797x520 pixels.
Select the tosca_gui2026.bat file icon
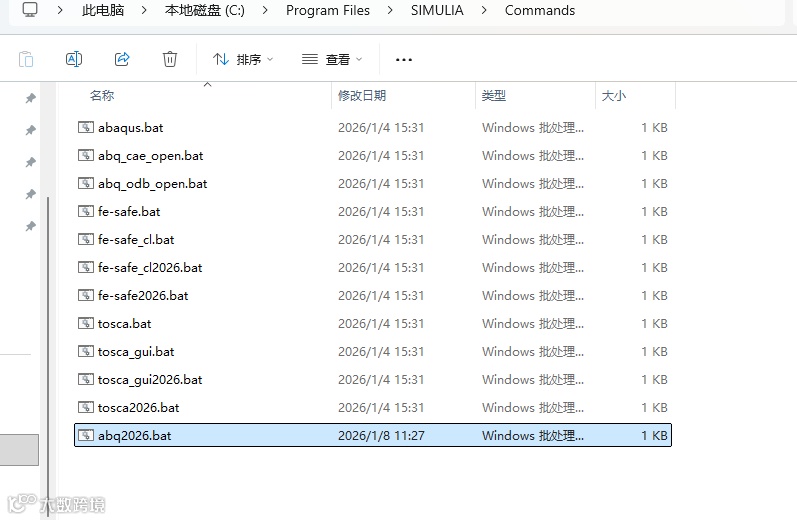click(x=85, y=379)
